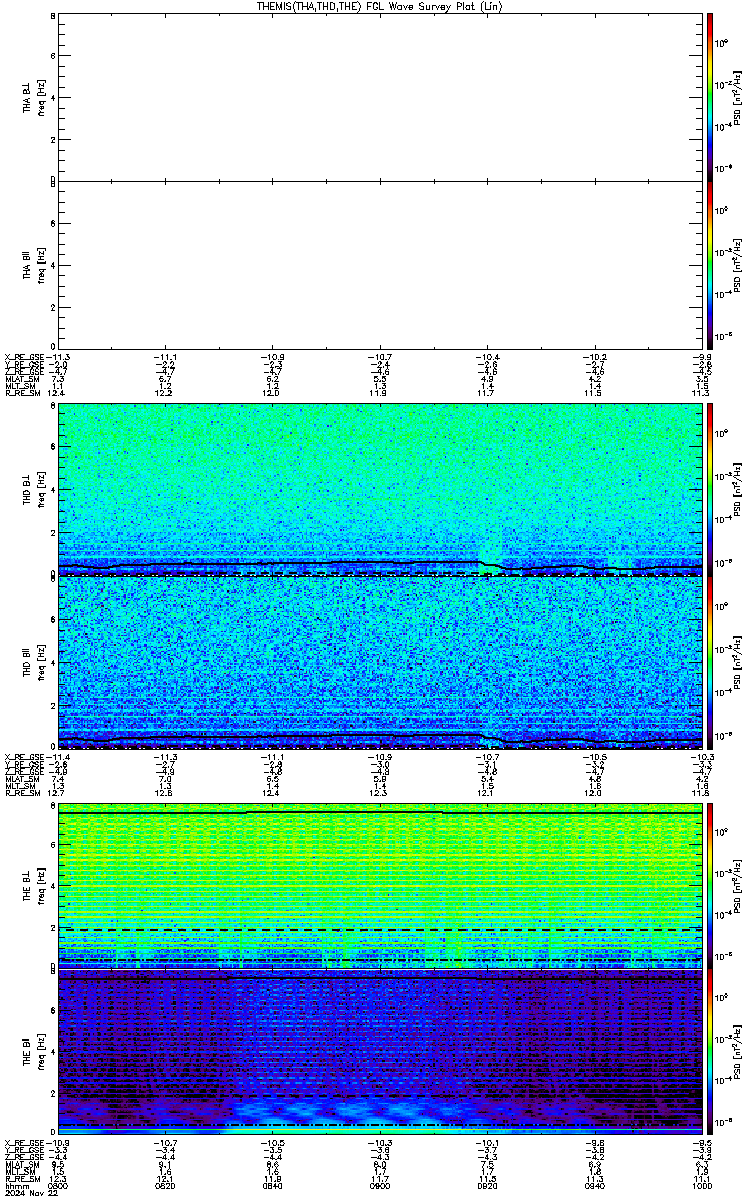This screenshot has width=750, height=1200.
Task: Click the '0940' time tick label
Action: [x=593, y=1185]
